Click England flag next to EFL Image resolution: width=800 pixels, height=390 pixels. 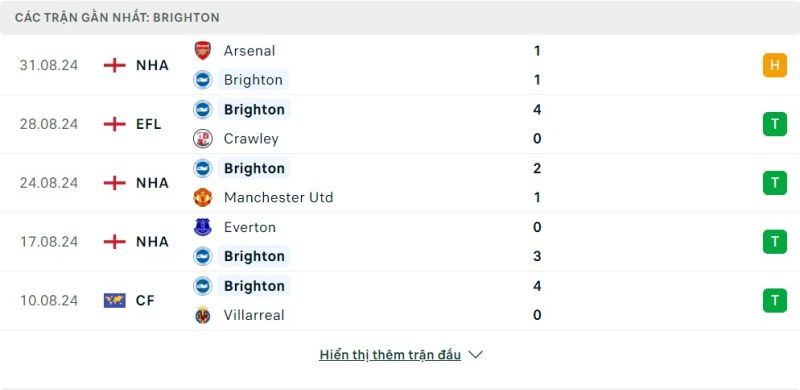pos(114,124)
